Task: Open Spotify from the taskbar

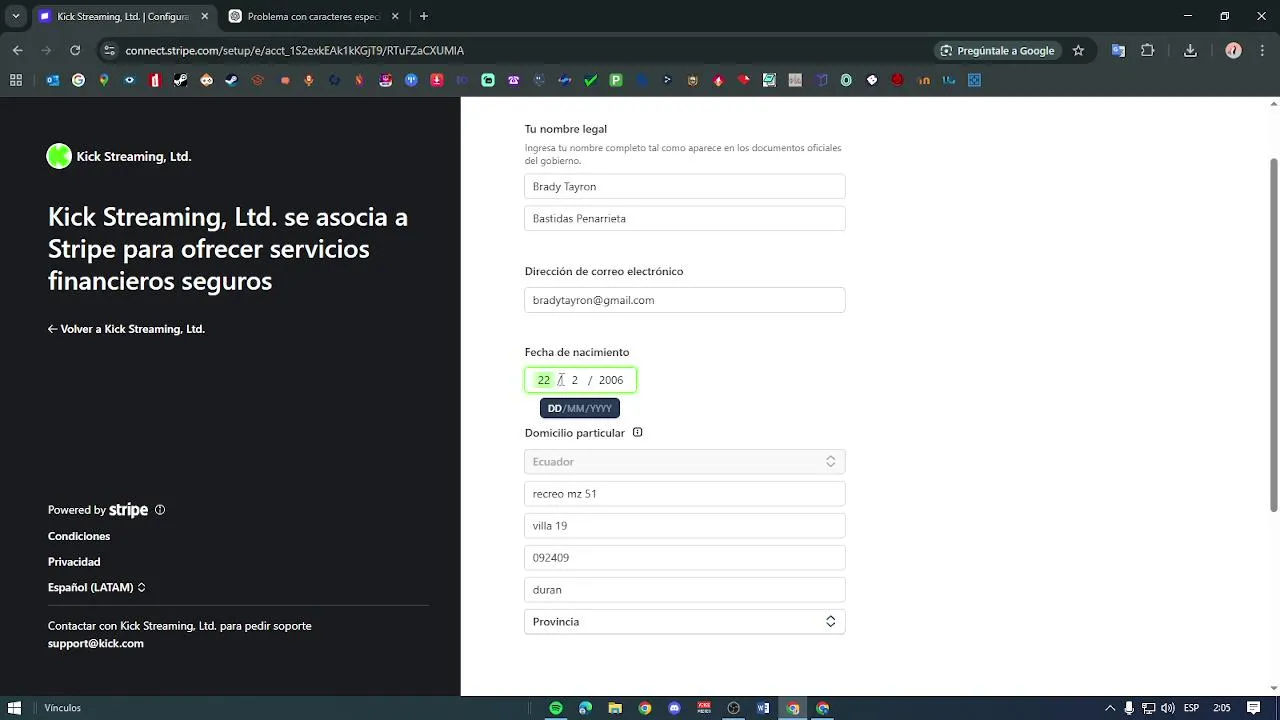Action: pyautogui.click(x=556, y=708)
